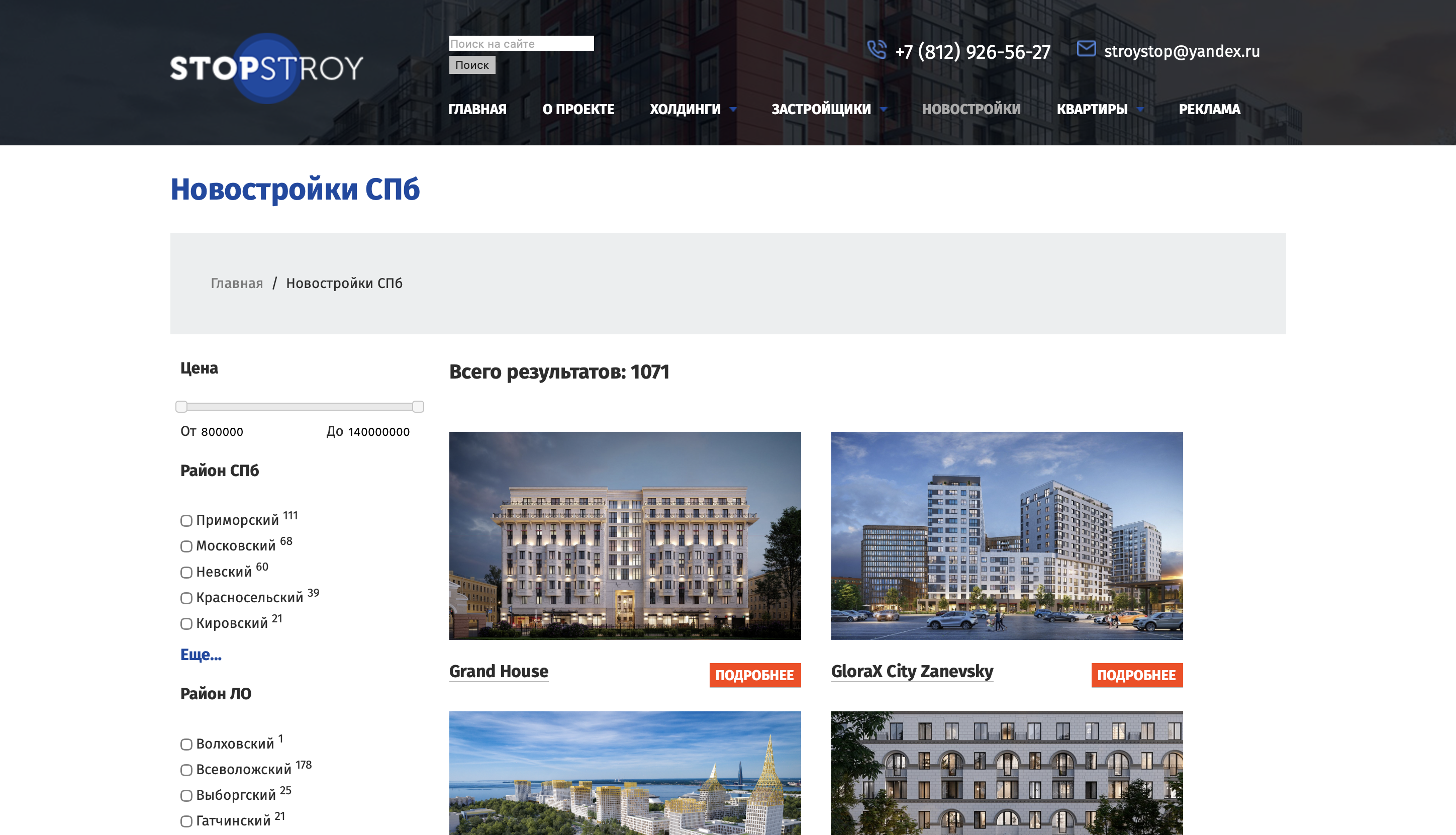Expand the ХОЛДИНГИ dropdown arrow

pyautogui.click(x=733, y=110)
